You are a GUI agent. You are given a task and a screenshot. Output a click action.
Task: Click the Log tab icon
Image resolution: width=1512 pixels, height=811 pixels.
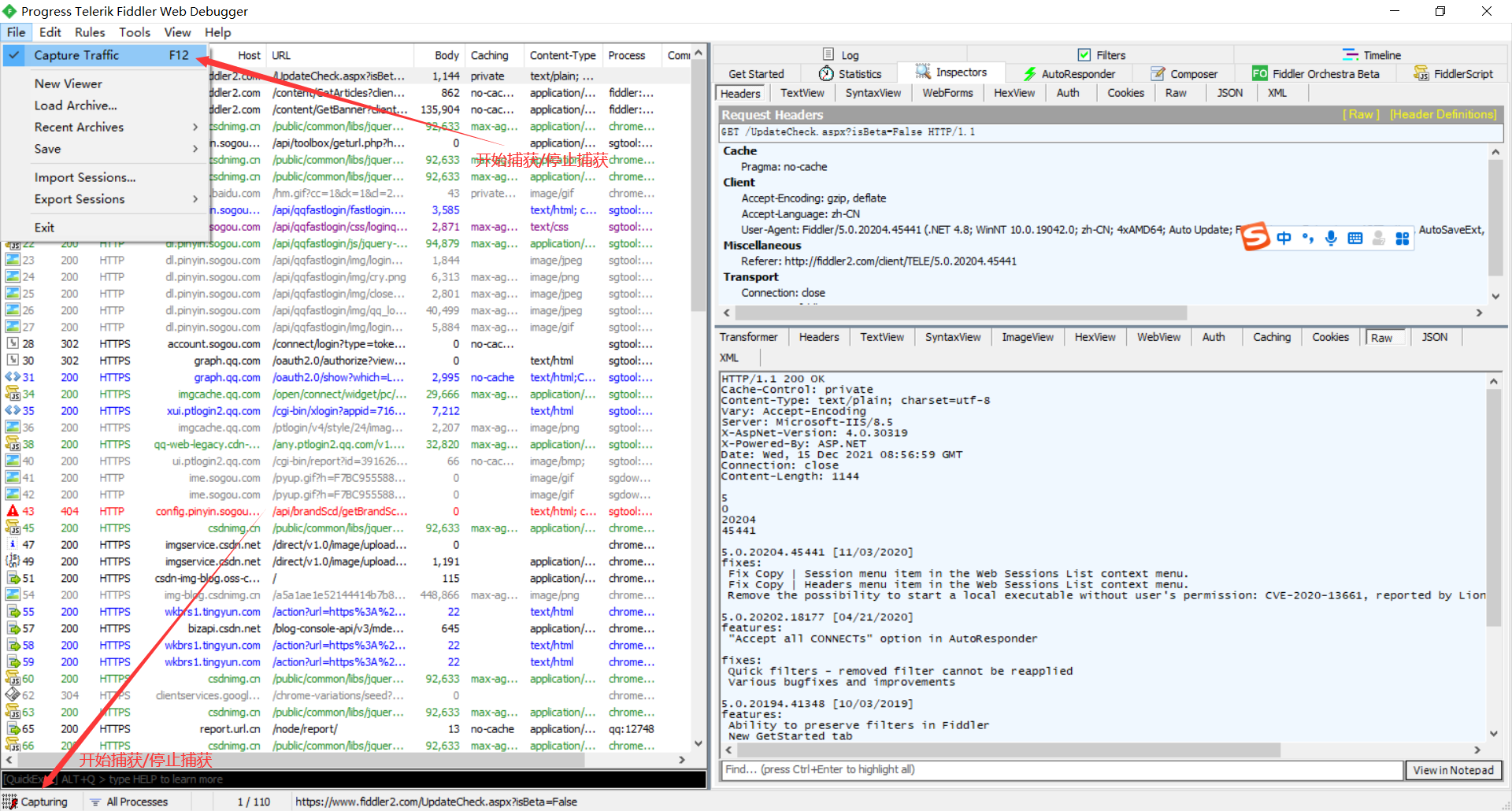coord(828,54)
